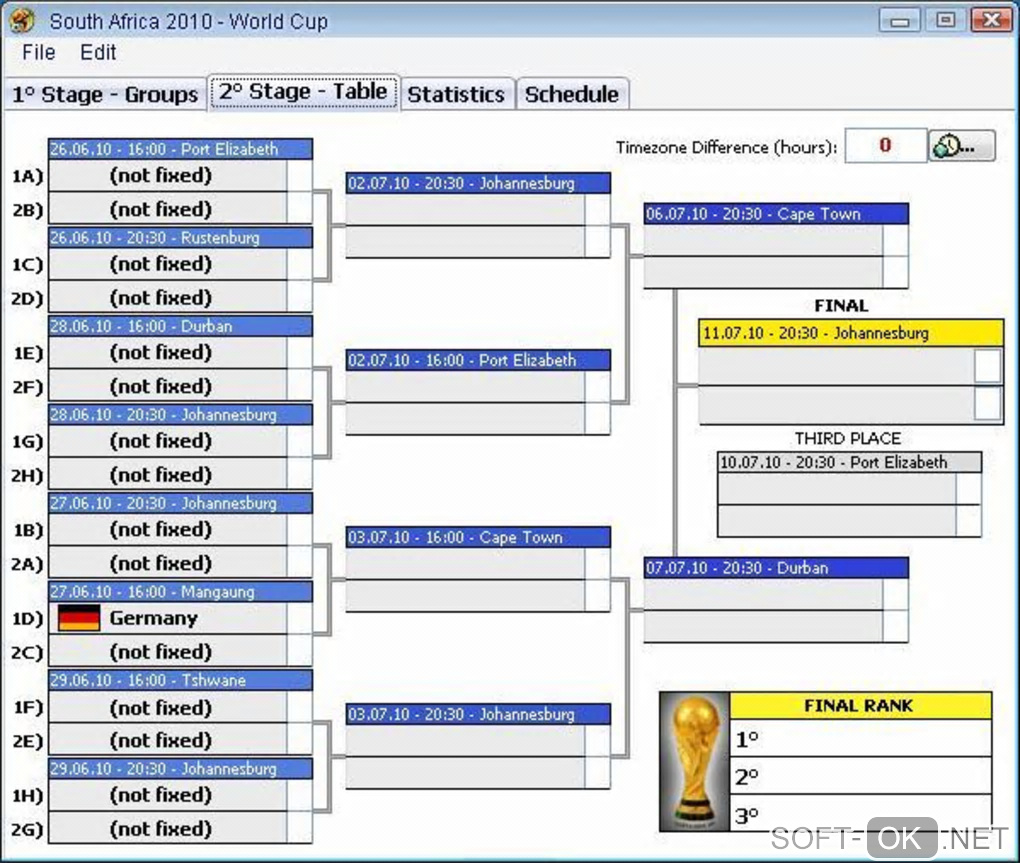1020x863 pixels.
Task: Click first team row of the Final match
Action: click(x=837, y=366)
